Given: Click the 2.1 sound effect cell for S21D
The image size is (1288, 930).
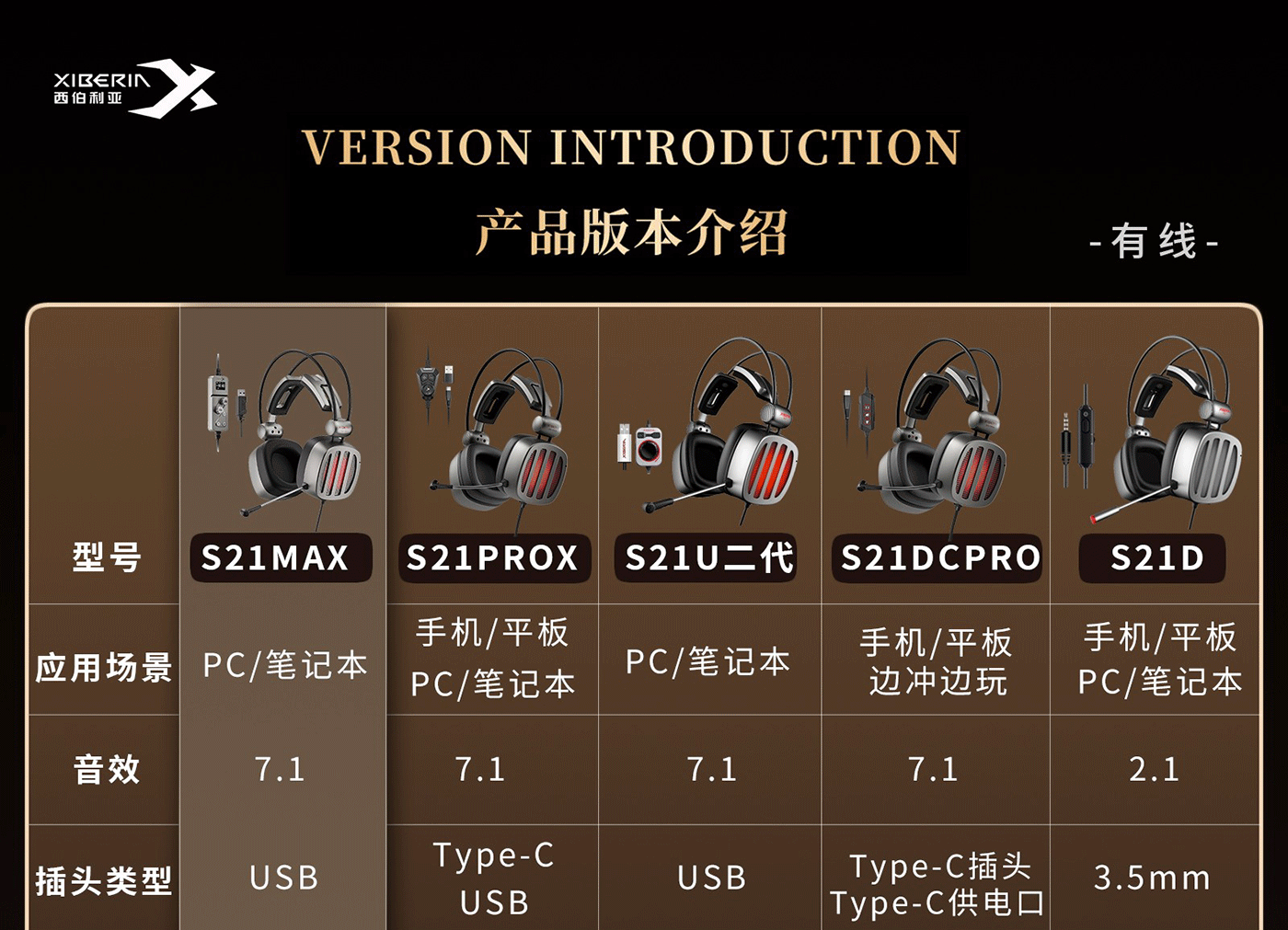Looking at the screenshot, I should tap(1154, 769).
